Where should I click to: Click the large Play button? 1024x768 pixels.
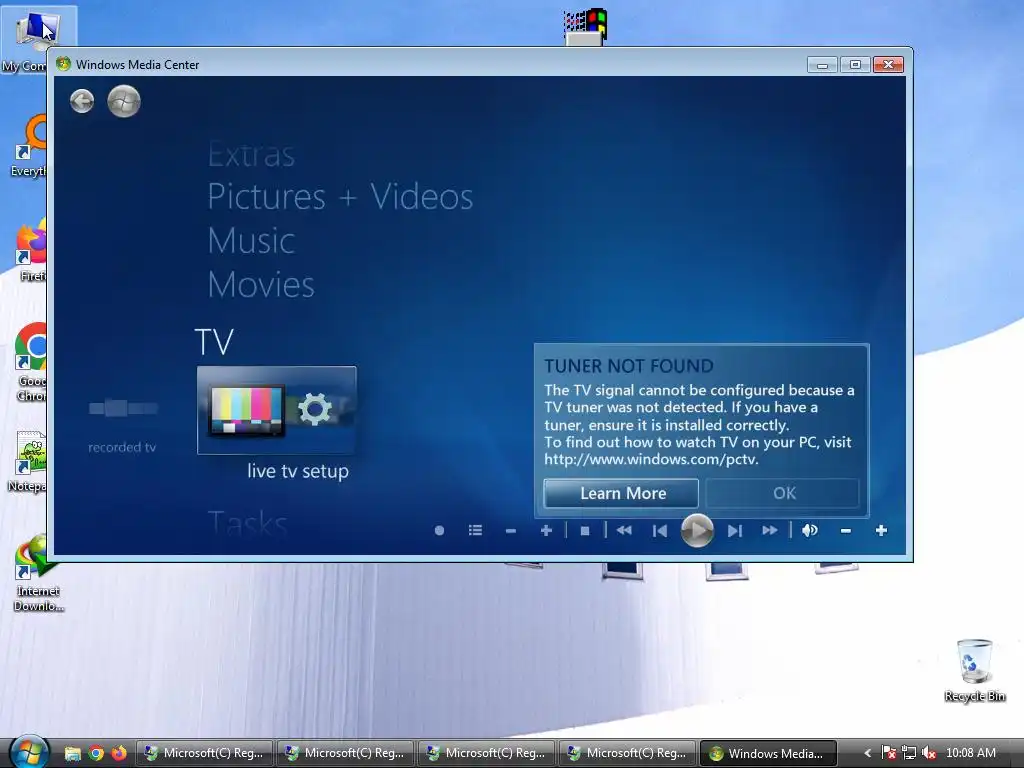point(697,530)
